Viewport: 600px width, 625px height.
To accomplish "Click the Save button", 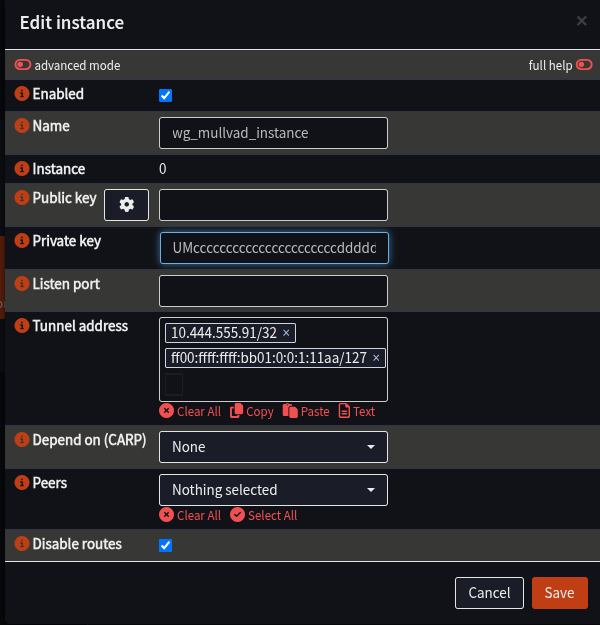I will pos(560,593).
